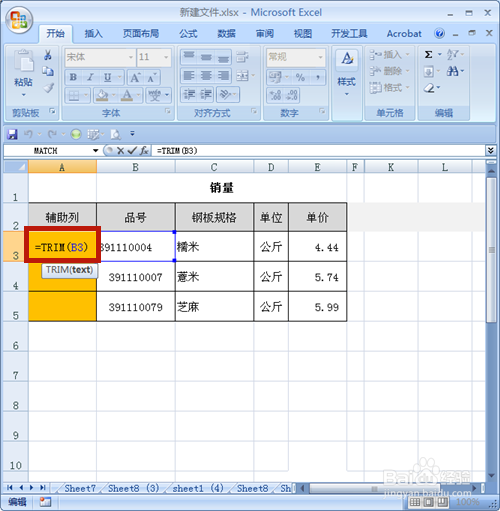The height and width of the screenshot is (511, 500).
Task: Toggle middle vertical alignment
Action: tap(206, 57)
